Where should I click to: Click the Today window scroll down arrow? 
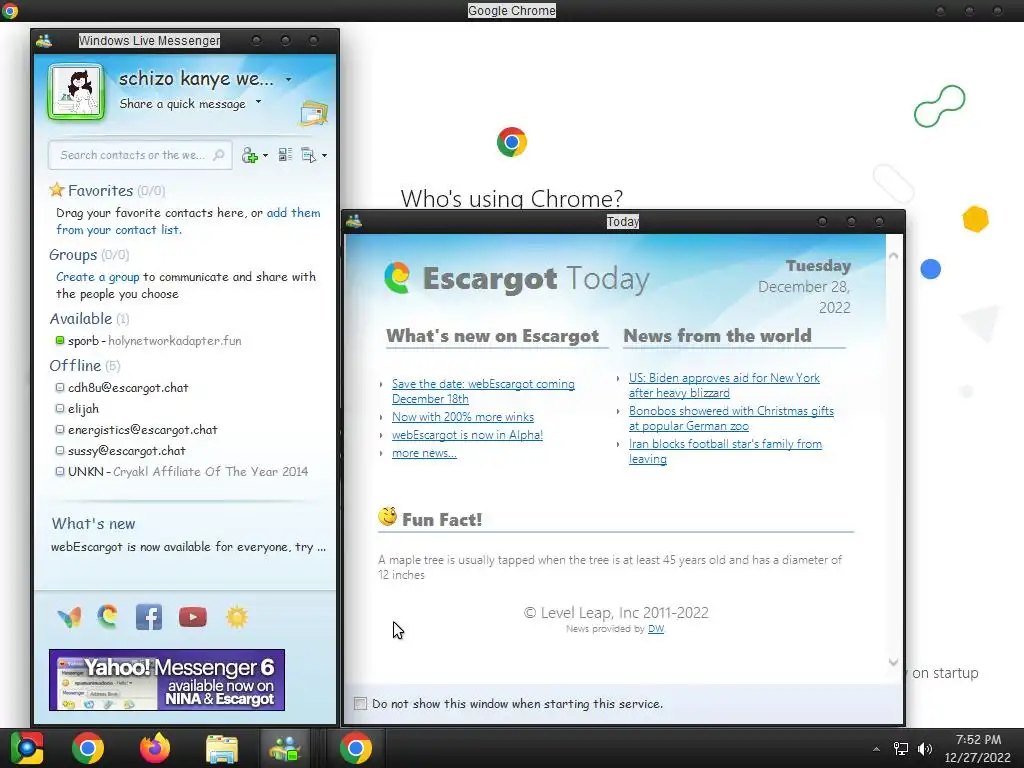point(893,662)
